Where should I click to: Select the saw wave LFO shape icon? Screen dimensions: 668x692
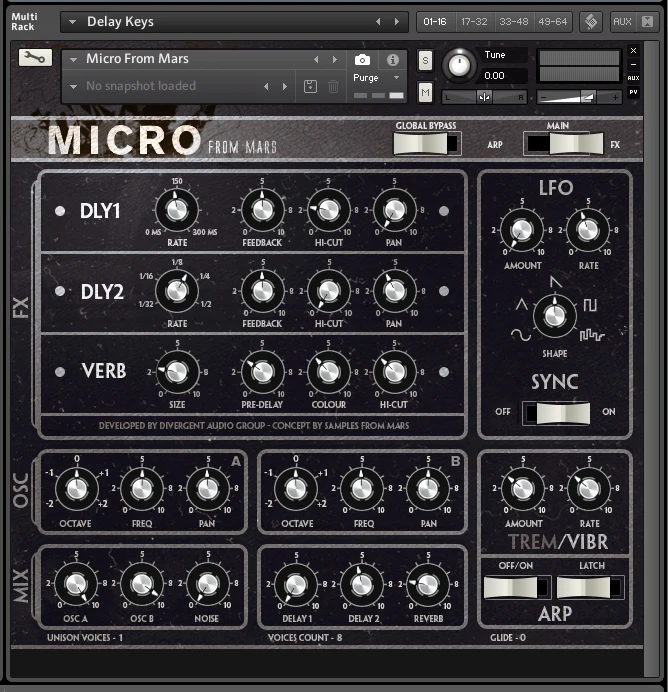[556, 282]
